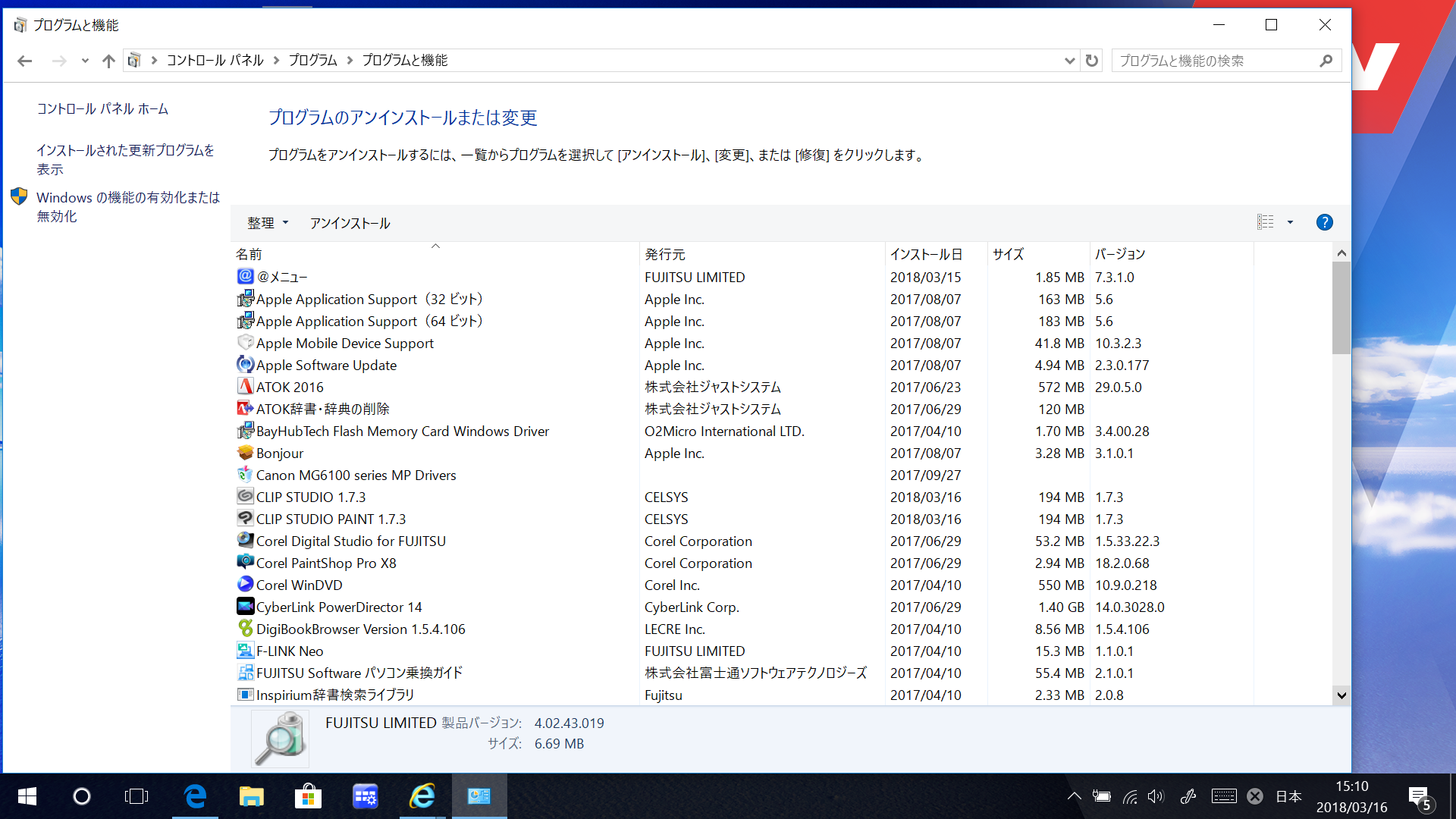1456x819 pixels.
Task: Click in the プログラムと機能の検索 field
Action: [1213, 61]
